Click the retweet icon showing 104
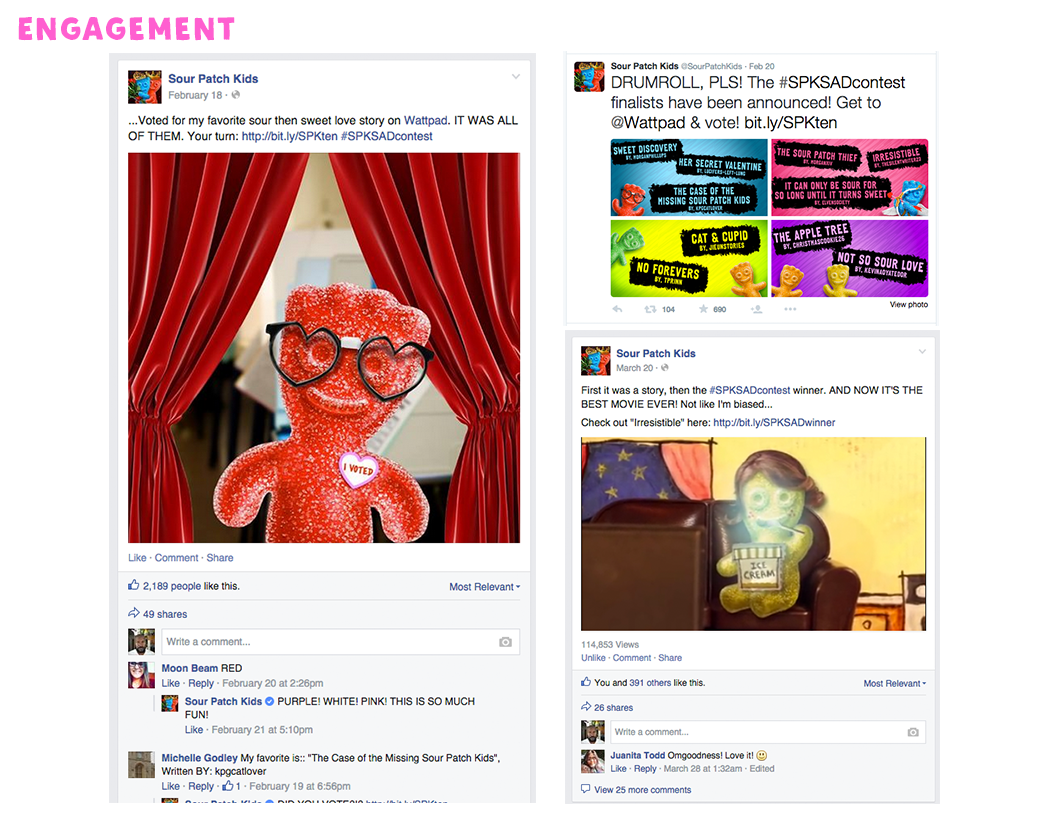The image size is (1055, 820). 650,309
